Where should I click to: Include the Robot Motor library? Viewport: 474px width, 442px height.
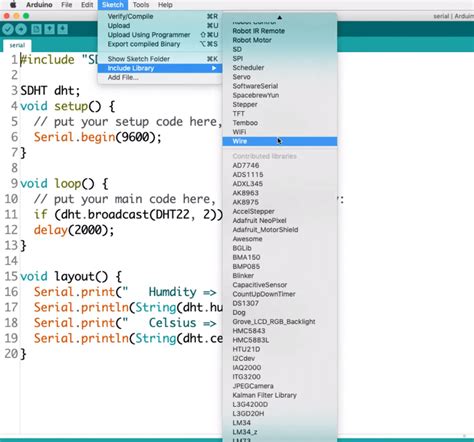280,40
